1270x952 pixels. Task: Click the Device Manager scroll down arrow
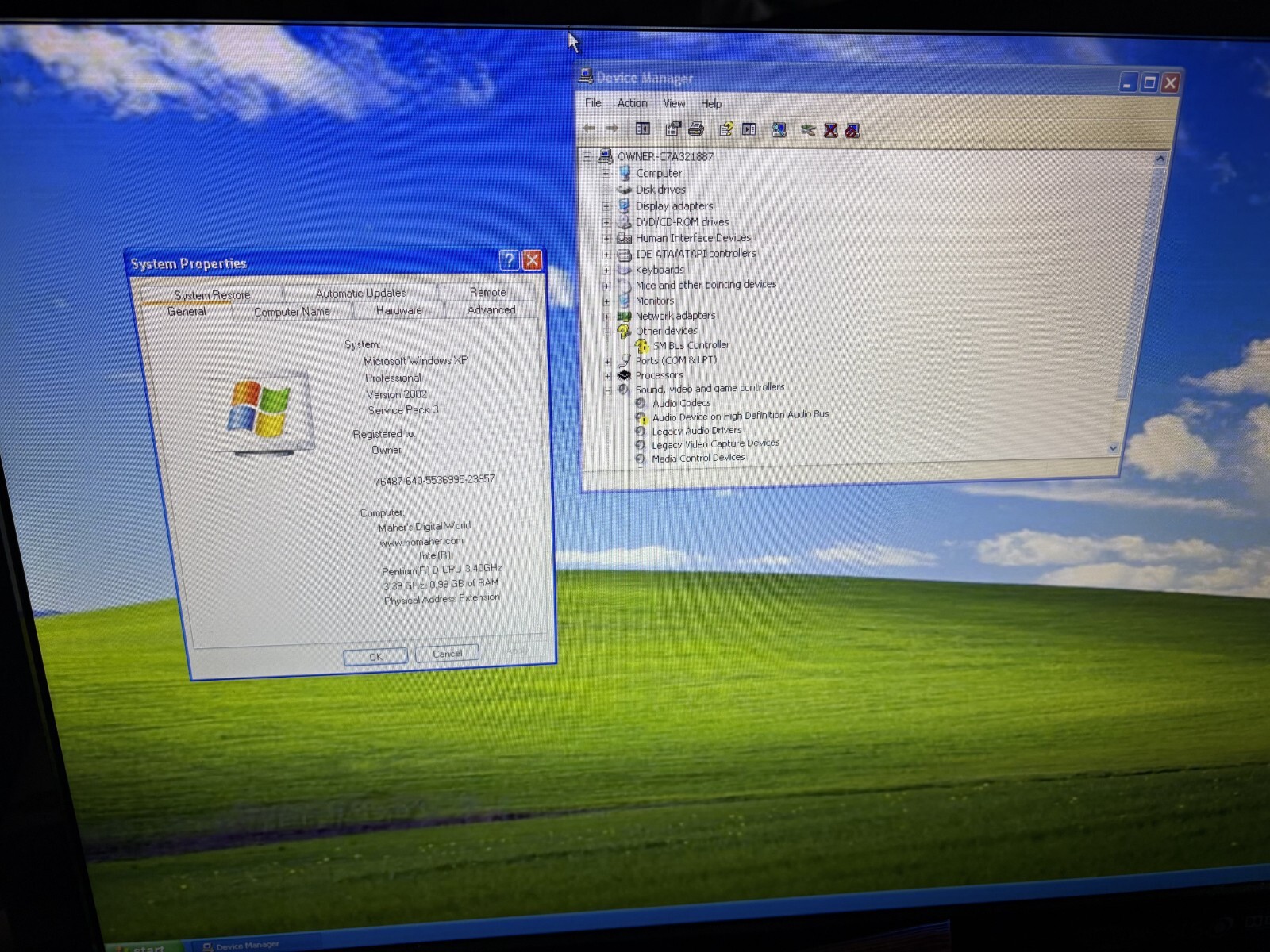coord(1113,448)
